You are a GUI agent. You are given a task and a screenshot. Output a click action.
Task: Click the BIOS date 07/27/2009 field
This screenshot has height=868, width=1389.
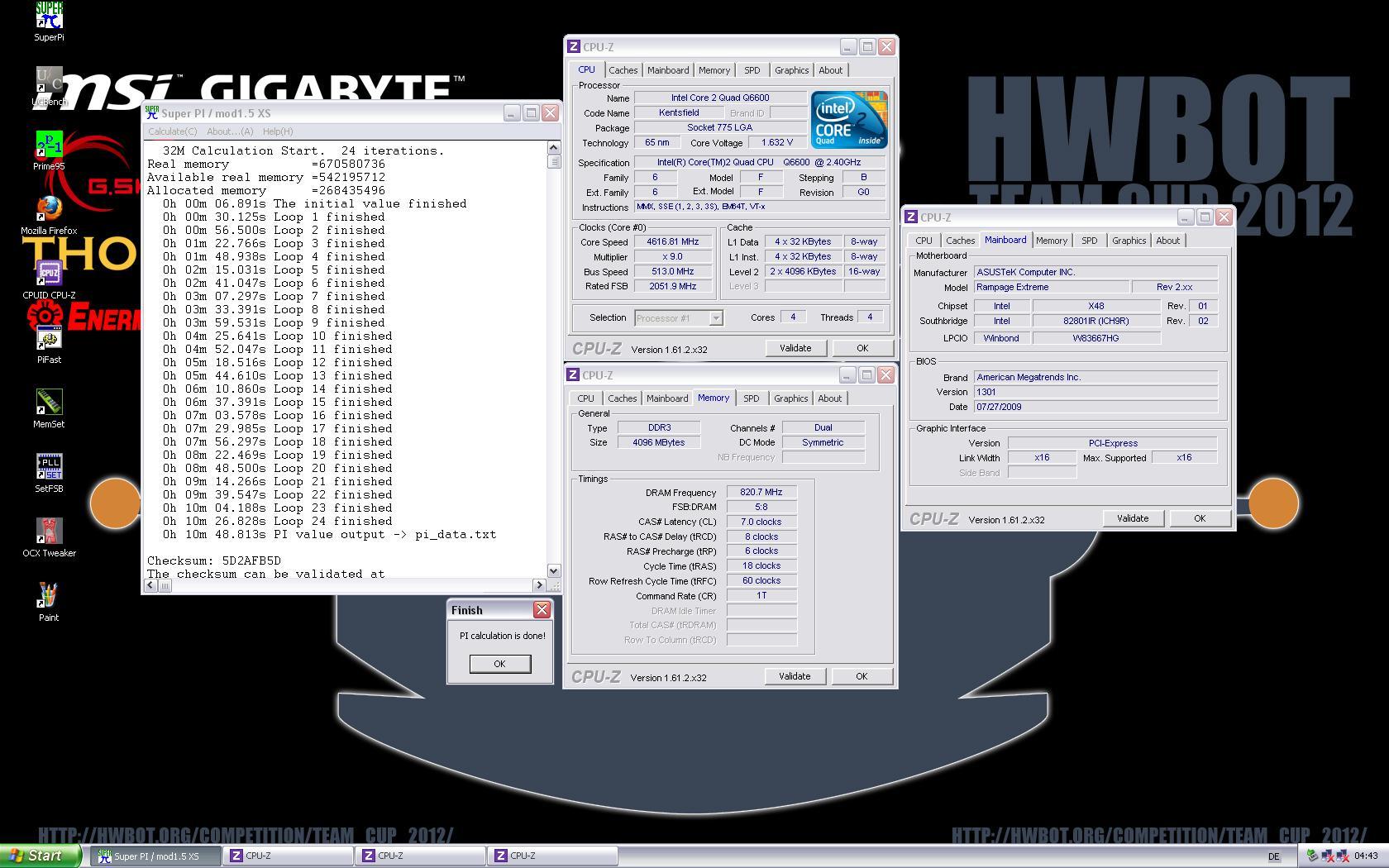1095,407
